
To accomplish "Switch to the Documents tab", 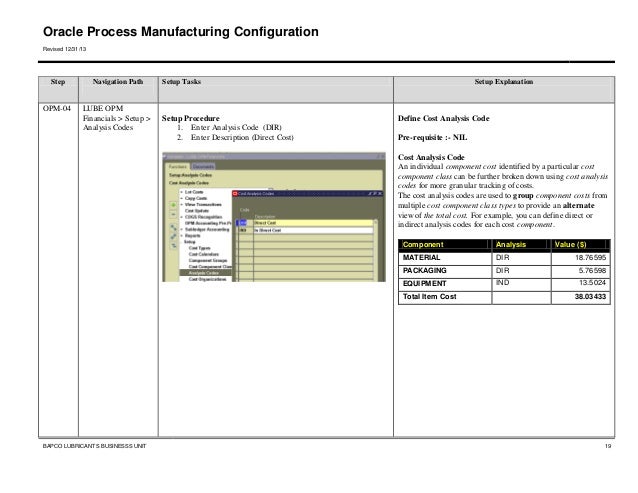I will click(203, 166).
